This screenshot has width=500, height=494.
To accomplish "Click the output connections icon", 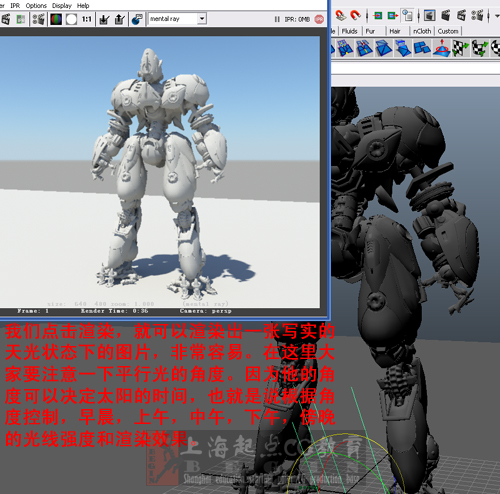I will [393, 15].
